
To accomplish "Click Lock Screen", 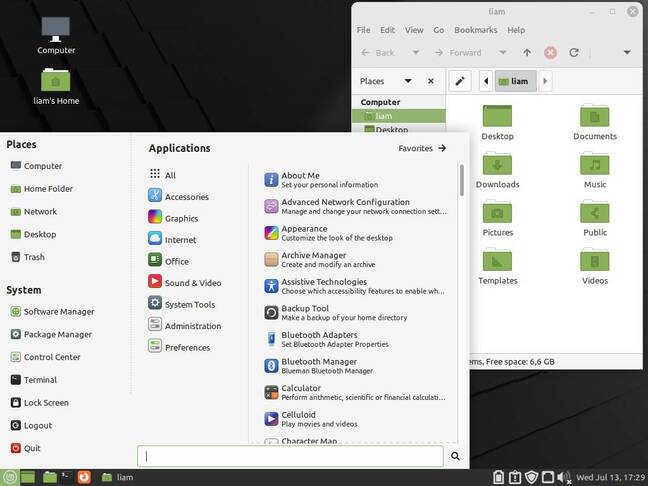I will pos(40,403).
